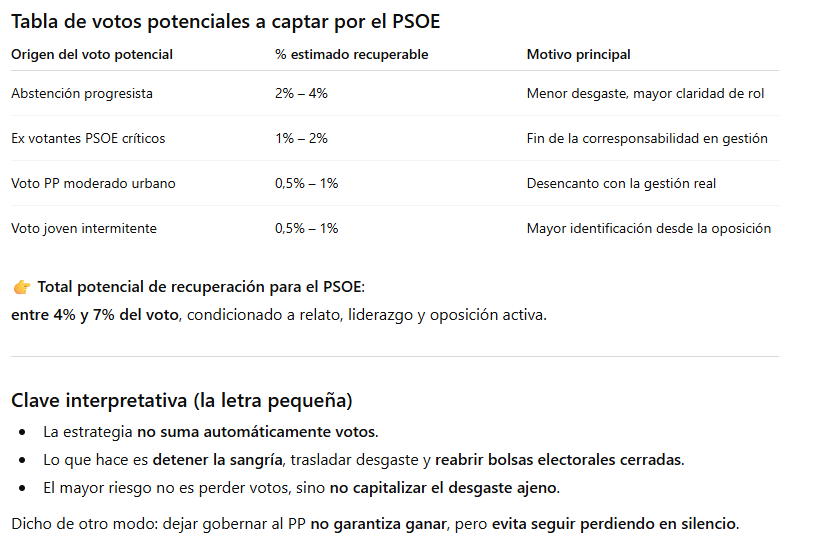This screenshot has width=835, height=544.
Task: Select the "2% – 4%" cell
Action: point(301,93)
